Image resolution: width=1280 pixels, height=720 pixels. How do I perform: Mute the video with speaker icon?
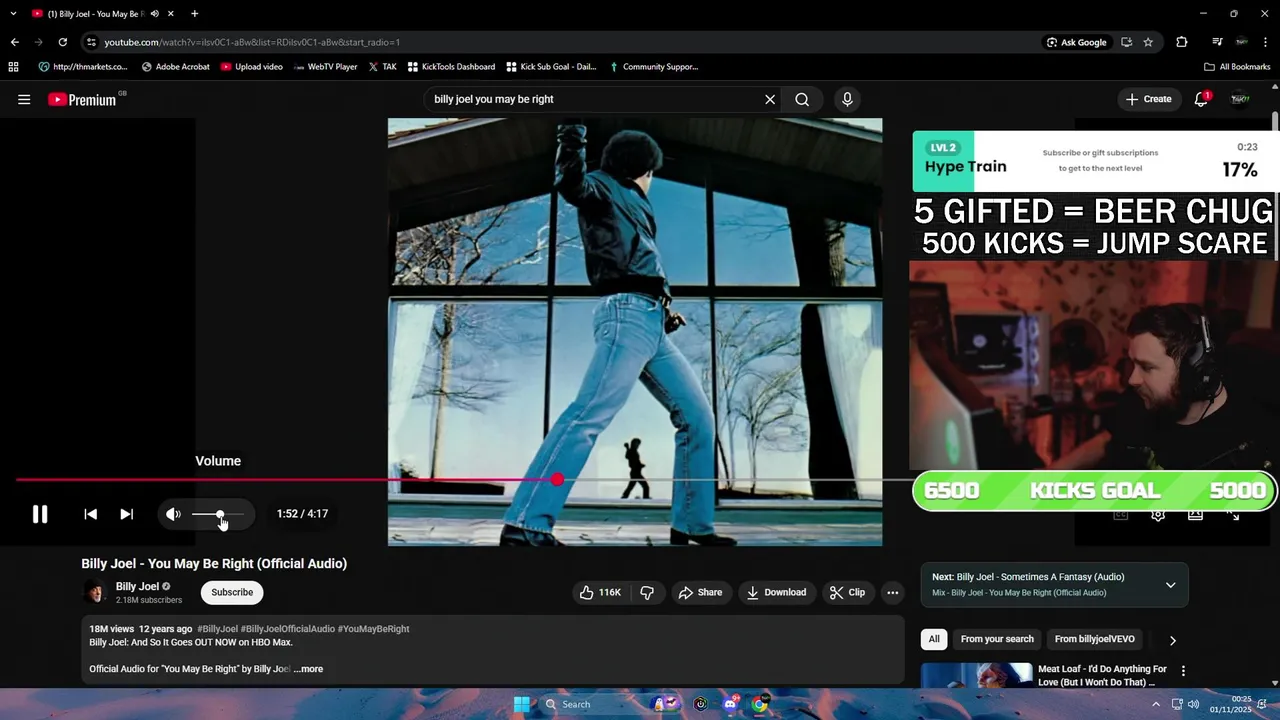click(x=173, y=514)
